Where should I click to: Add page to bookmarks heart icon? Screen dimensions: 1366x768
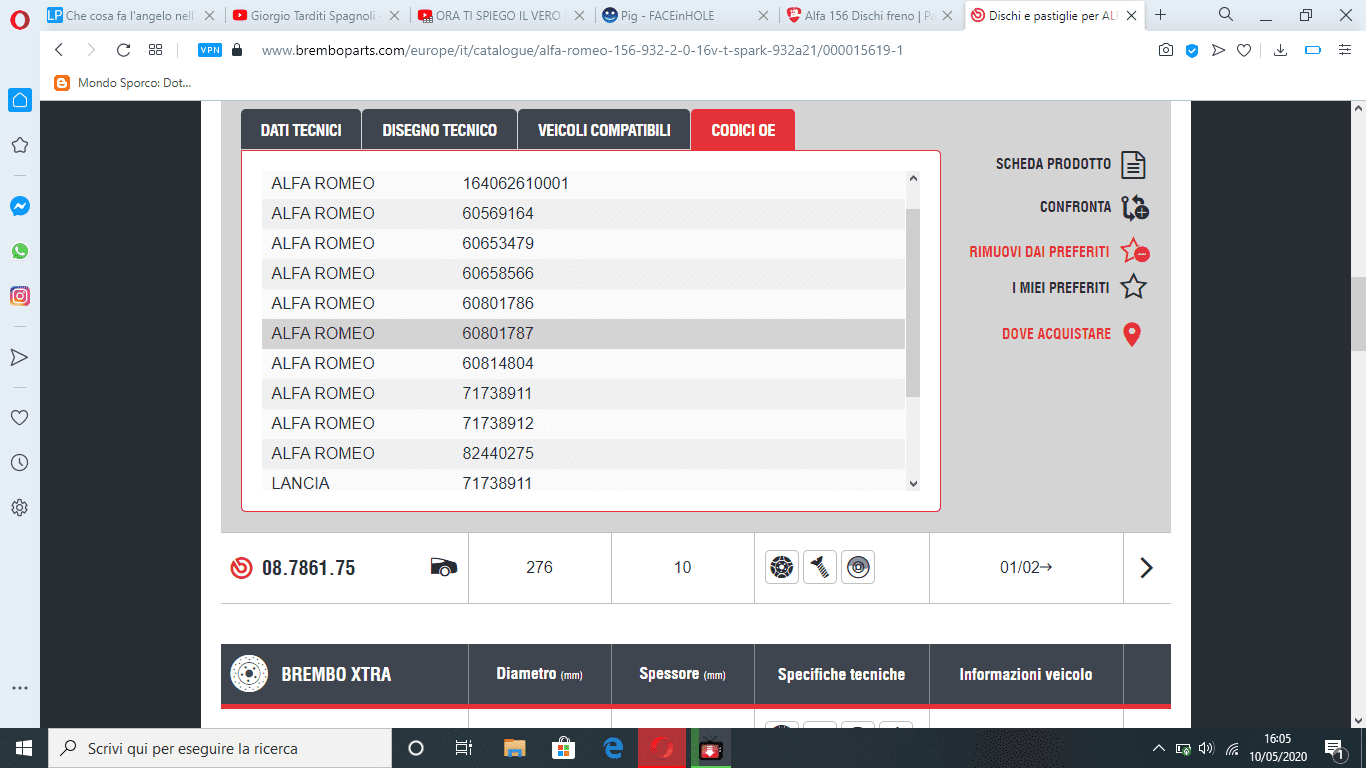pos(1244,50)
